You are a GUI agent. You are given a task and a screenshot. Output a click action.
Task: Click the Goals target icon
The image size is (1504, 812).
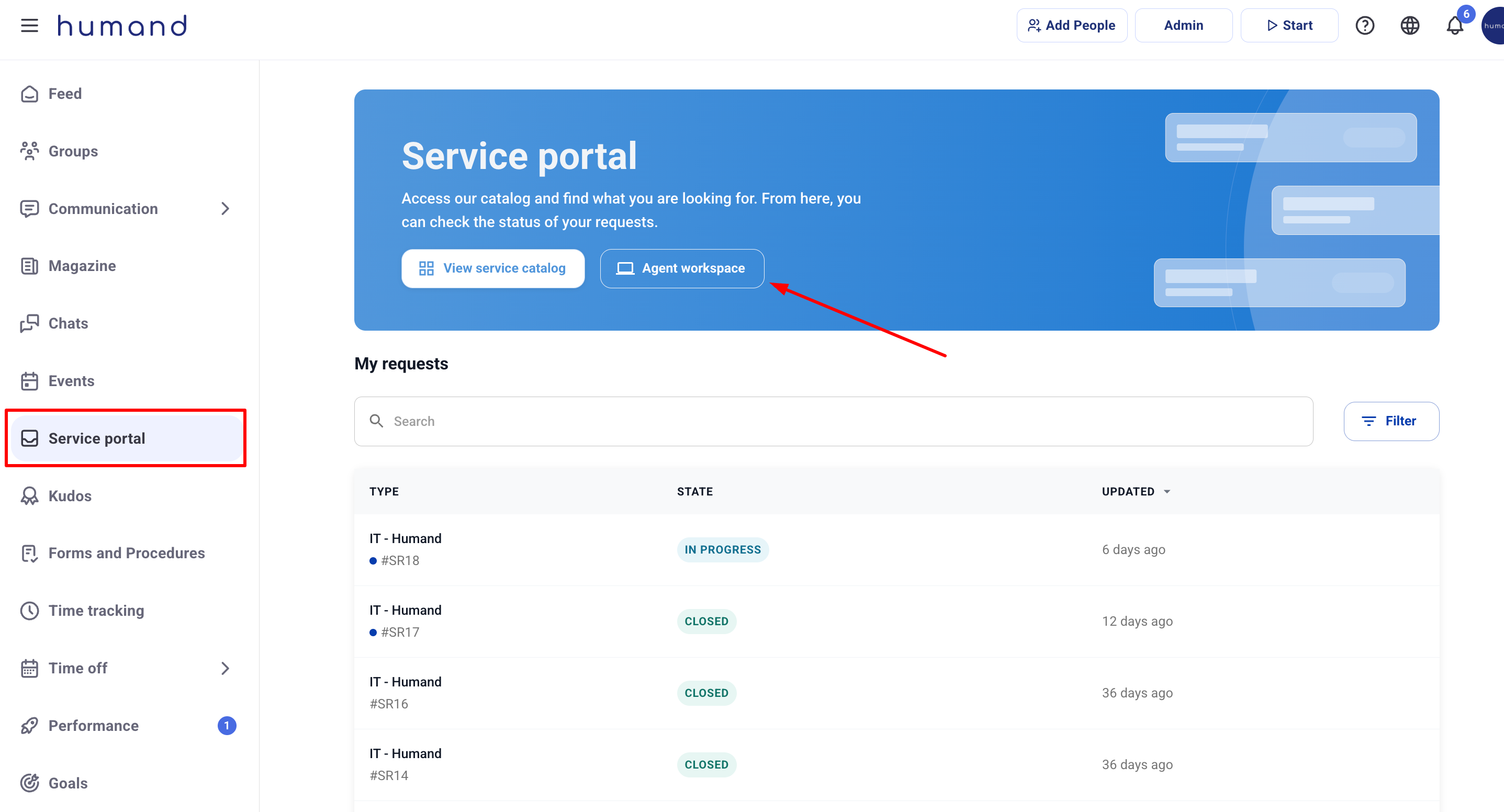(x=29, y=783)
